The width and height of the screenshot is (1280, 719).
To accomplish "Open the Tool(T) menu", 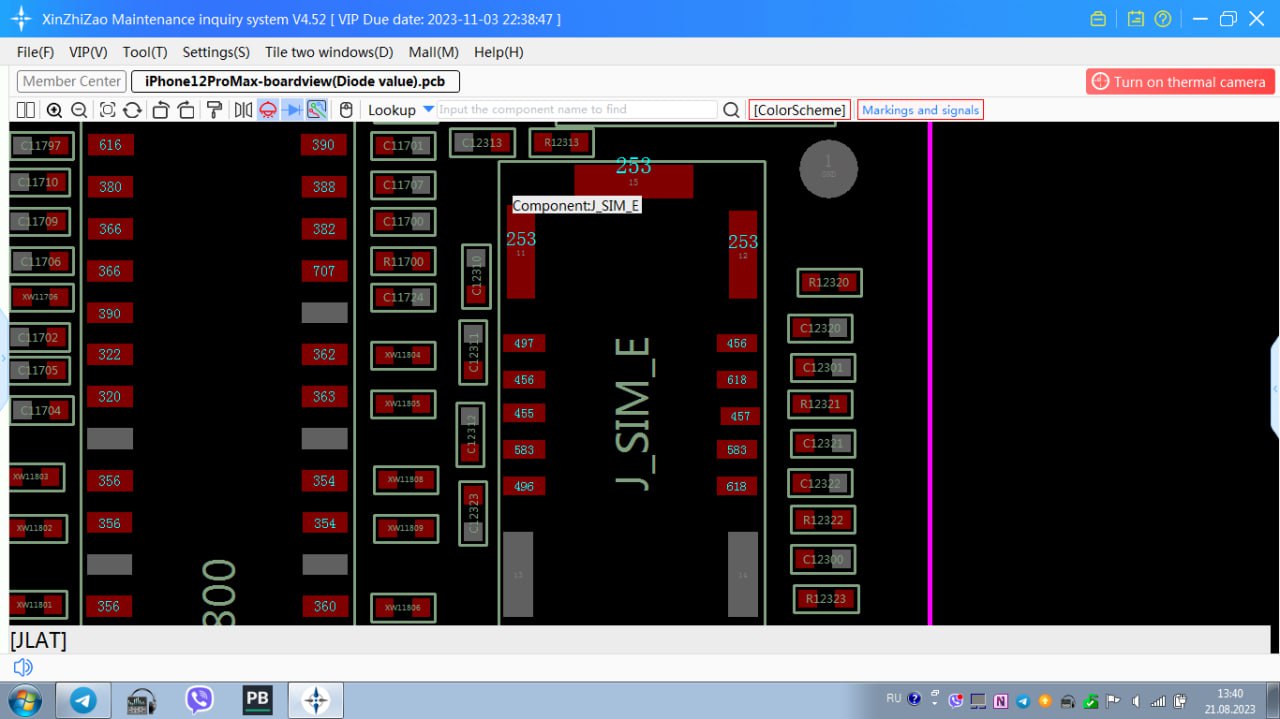I will 145,52.
